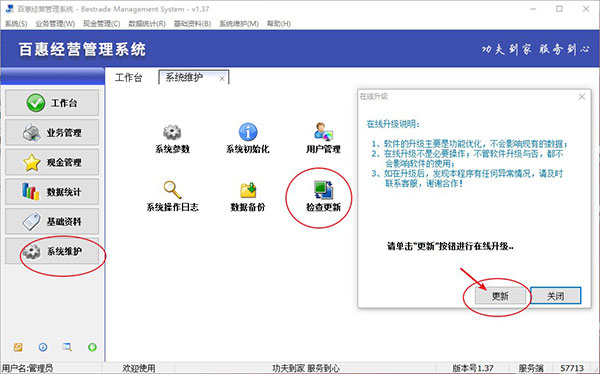Open the 现金管理(C) menu
This screenshot has width=600, height=374.
[x=102, y=24]
